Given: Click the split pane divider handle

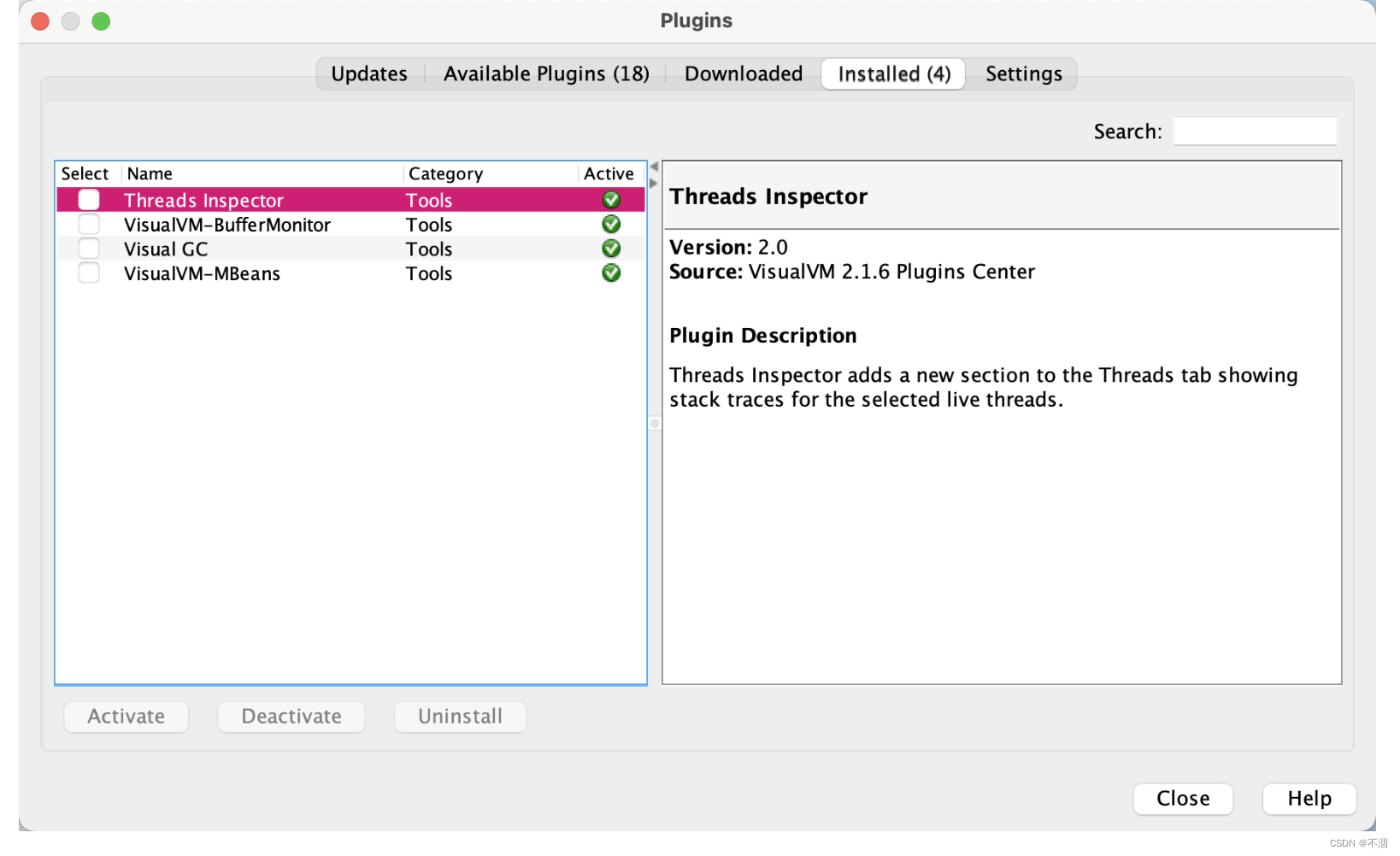Looking at the screenshot, I should [x=655, y=424].
